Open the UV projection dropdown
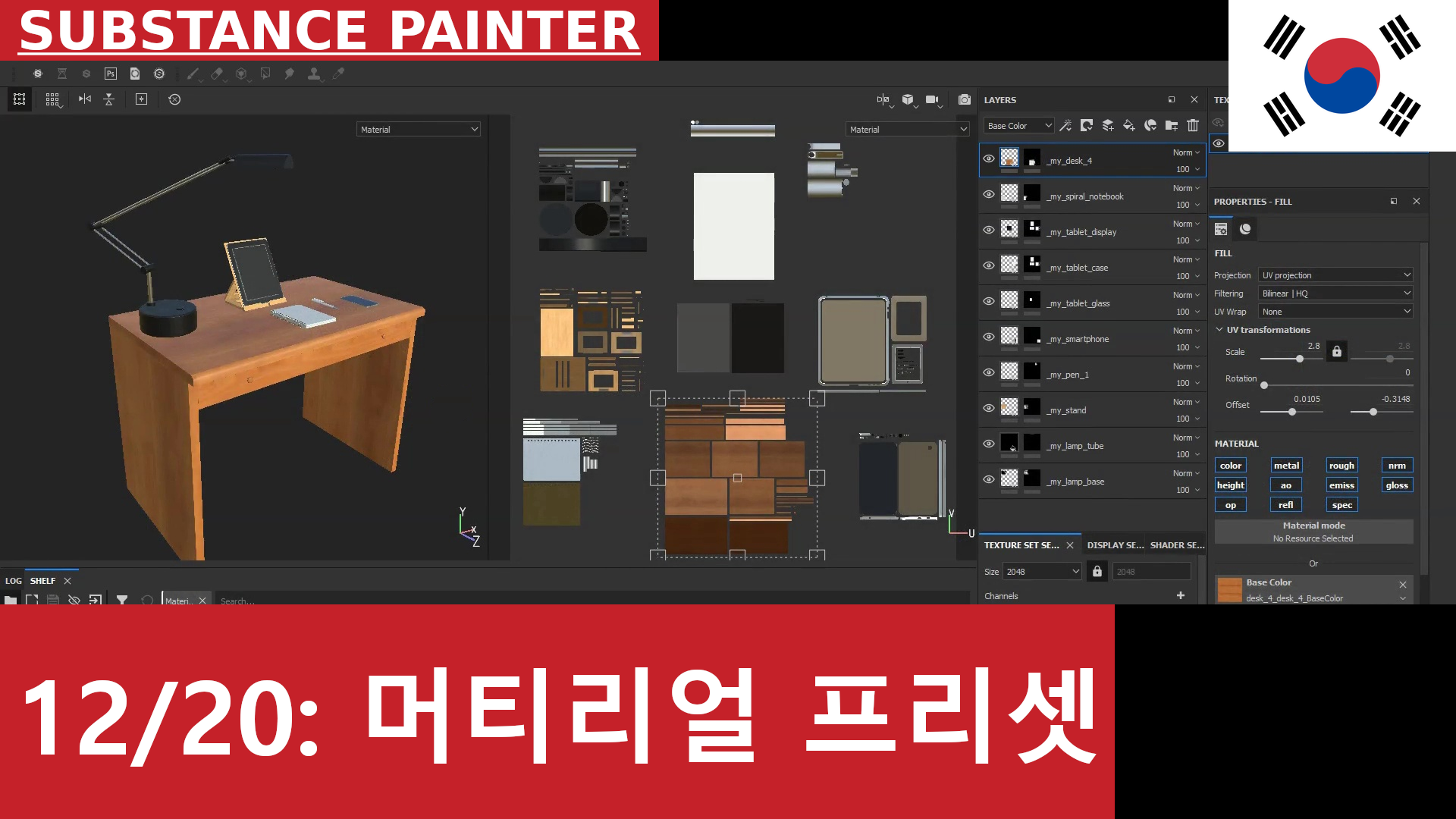1456x819 pixels. tap(1335, 275)
